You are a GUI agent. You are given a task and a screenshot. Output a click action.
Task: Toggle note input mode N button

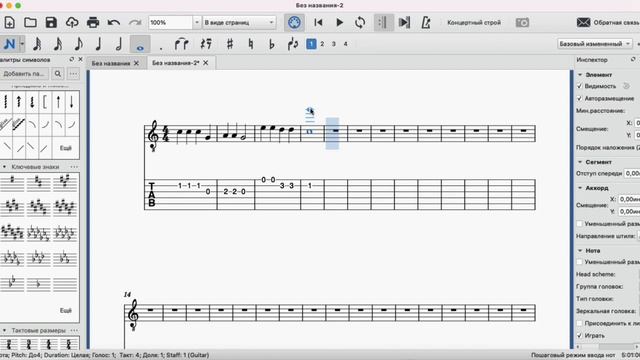coord(9,44)
